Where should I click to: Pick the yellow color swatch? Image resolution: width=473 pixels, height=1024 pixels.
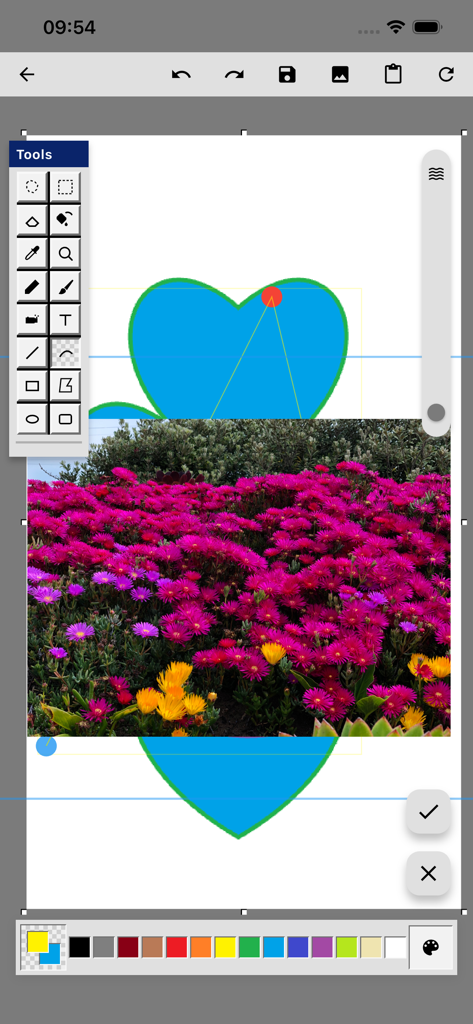pyautogui.click(x=225, y=948)
